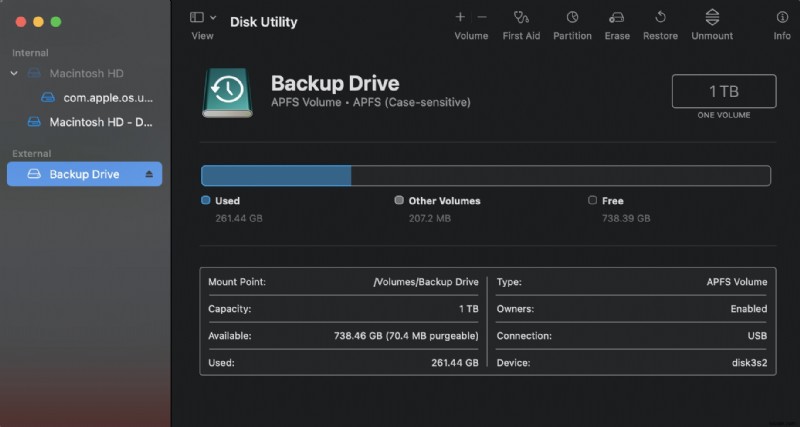Click the First Aid stethoscope icon
800x427 pixels.
pos(521,17)
